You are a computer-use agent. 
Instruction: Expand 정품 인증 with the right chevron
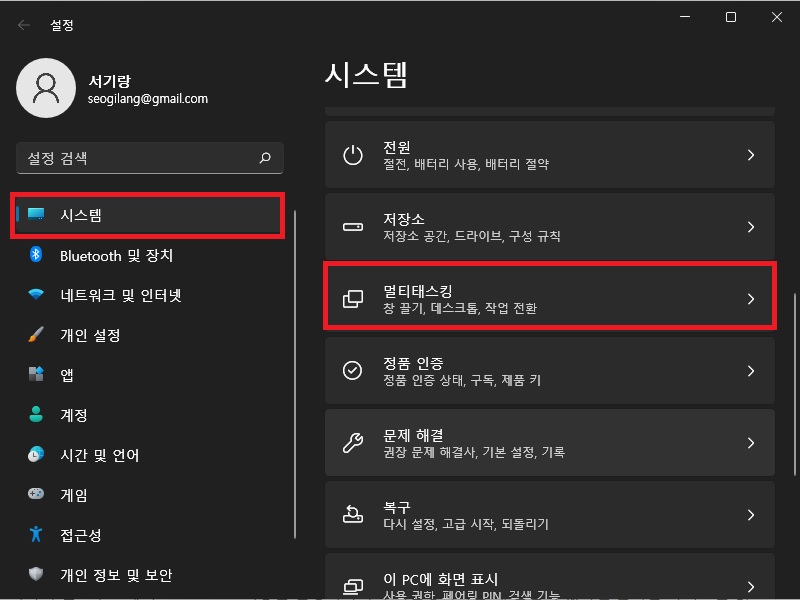[752, 371]
